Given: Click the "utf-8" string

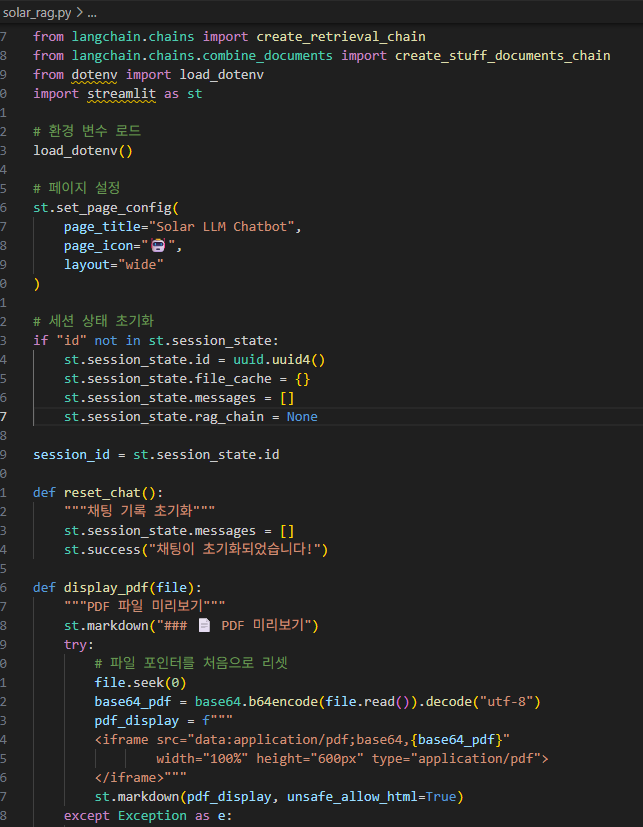Looking at the screenshot, I should pos(506,701).
